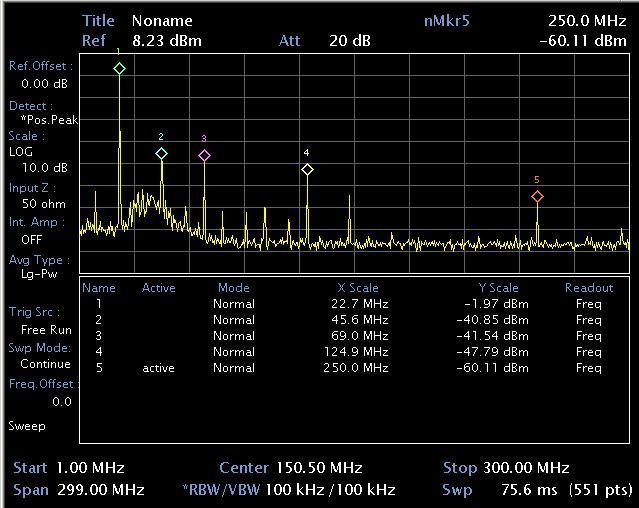This screenshot has width=639, height=508.
Task: Select marker row 1 in the table
Action: [x=98, y=304]
